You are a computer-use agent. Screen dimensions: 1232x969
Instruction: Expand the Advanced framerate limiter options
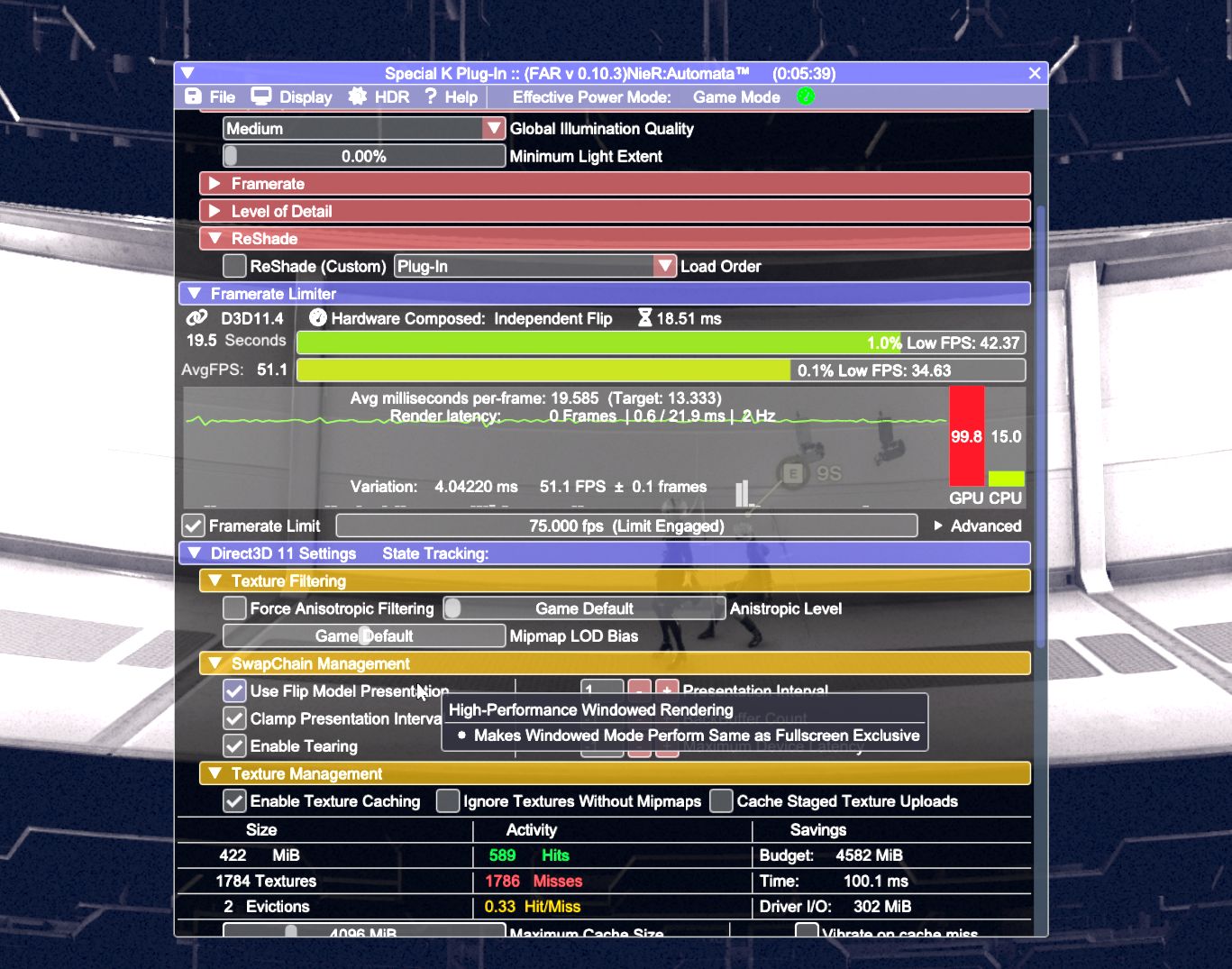(978, 526)
